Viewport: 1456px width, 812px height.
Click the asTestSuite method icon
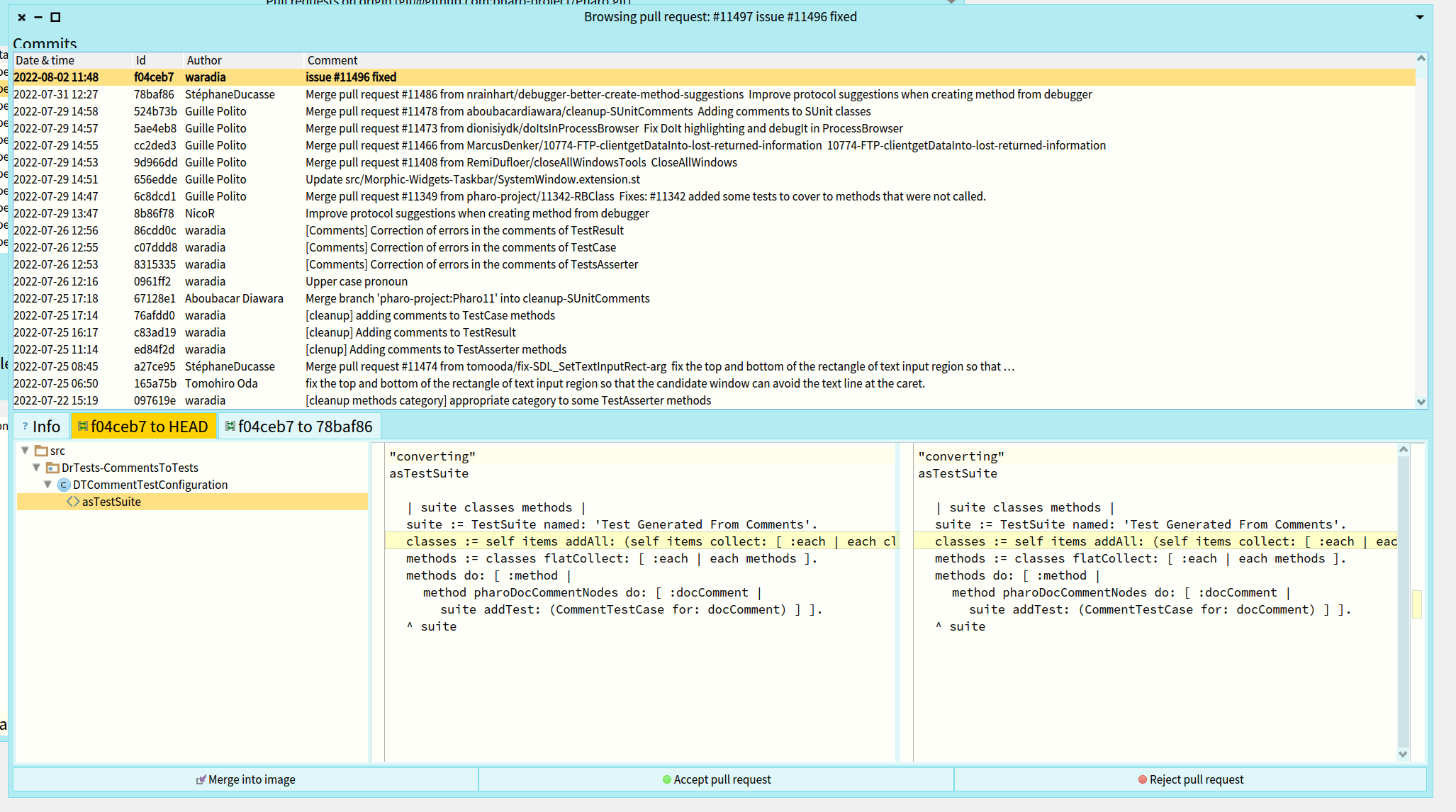pos(73,502)
